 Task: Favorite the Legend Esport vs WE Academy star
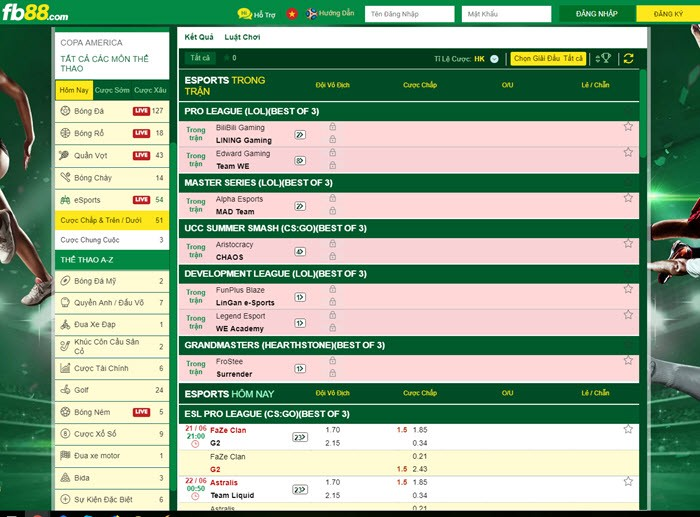pos(628,315)
